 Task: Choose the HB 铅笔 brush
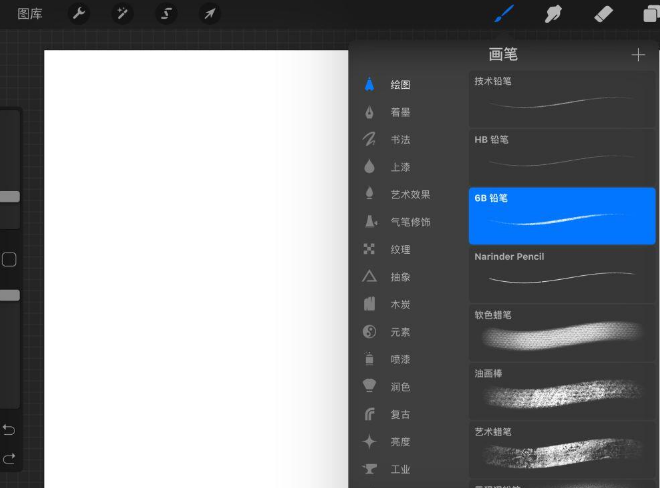tap(562, 157)
